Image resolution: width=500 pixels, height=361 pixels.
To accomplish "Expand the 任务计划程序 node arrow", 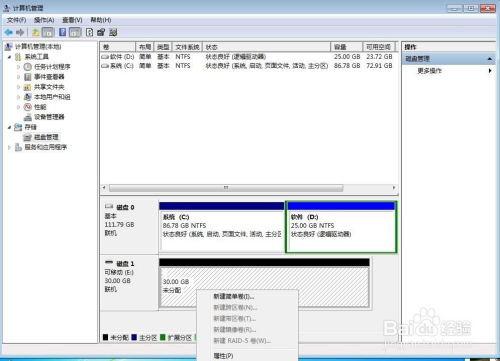I will pos(19,67).
